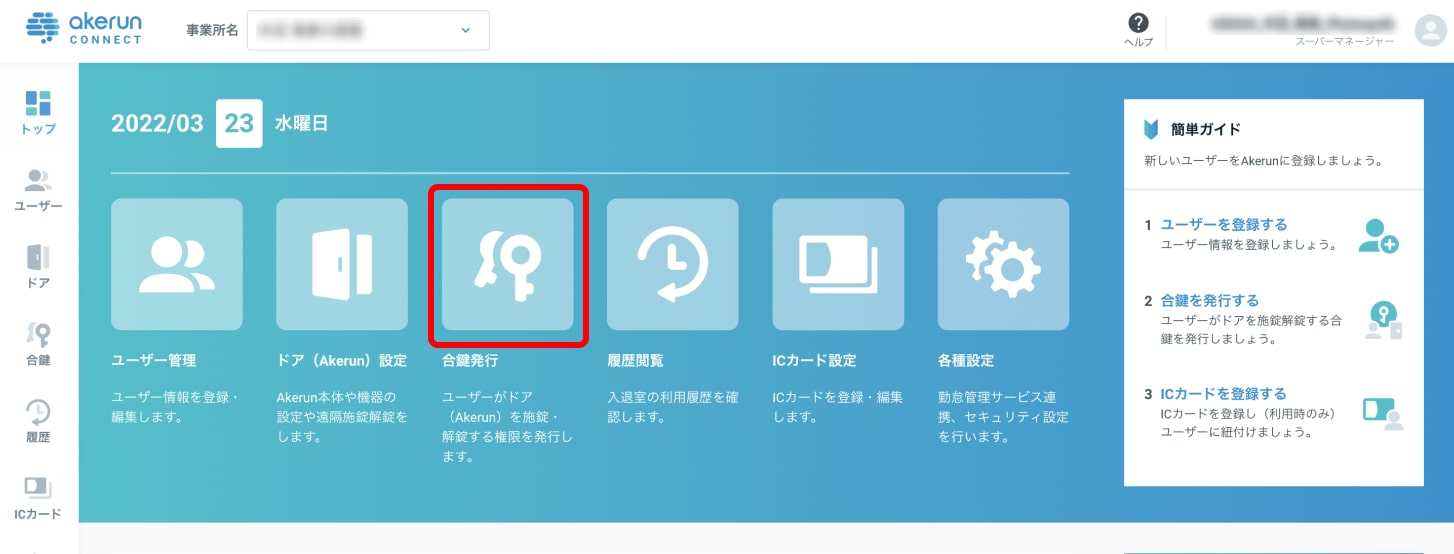Screen dimensions: 1454x554
Task: Click the 合鍵発行 title text
Action: point(470,360)
